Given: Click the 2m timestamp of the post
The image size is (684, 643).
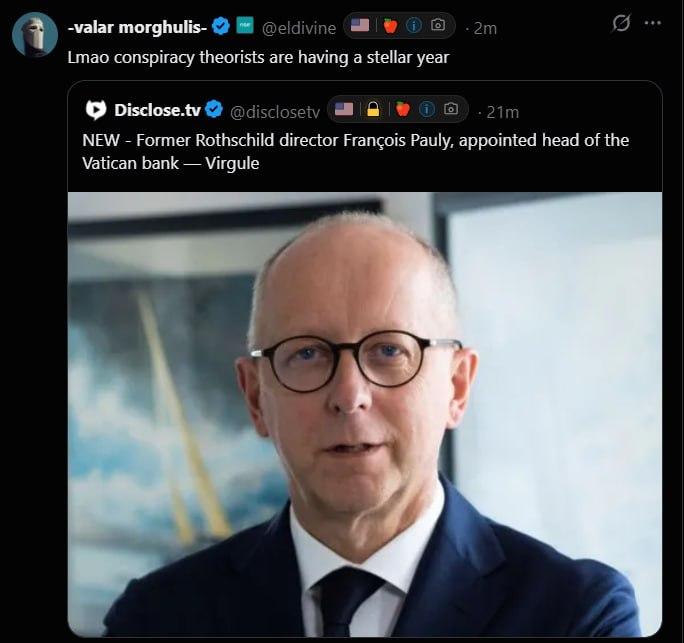Looking at the screenshot, I should (x=484, y=28).
